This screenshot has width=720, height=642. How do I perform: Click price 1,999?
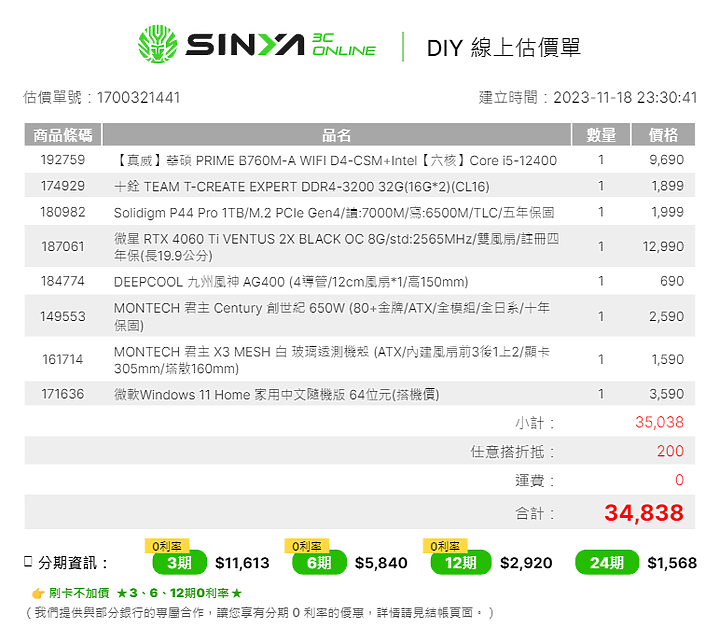[667, 212]
